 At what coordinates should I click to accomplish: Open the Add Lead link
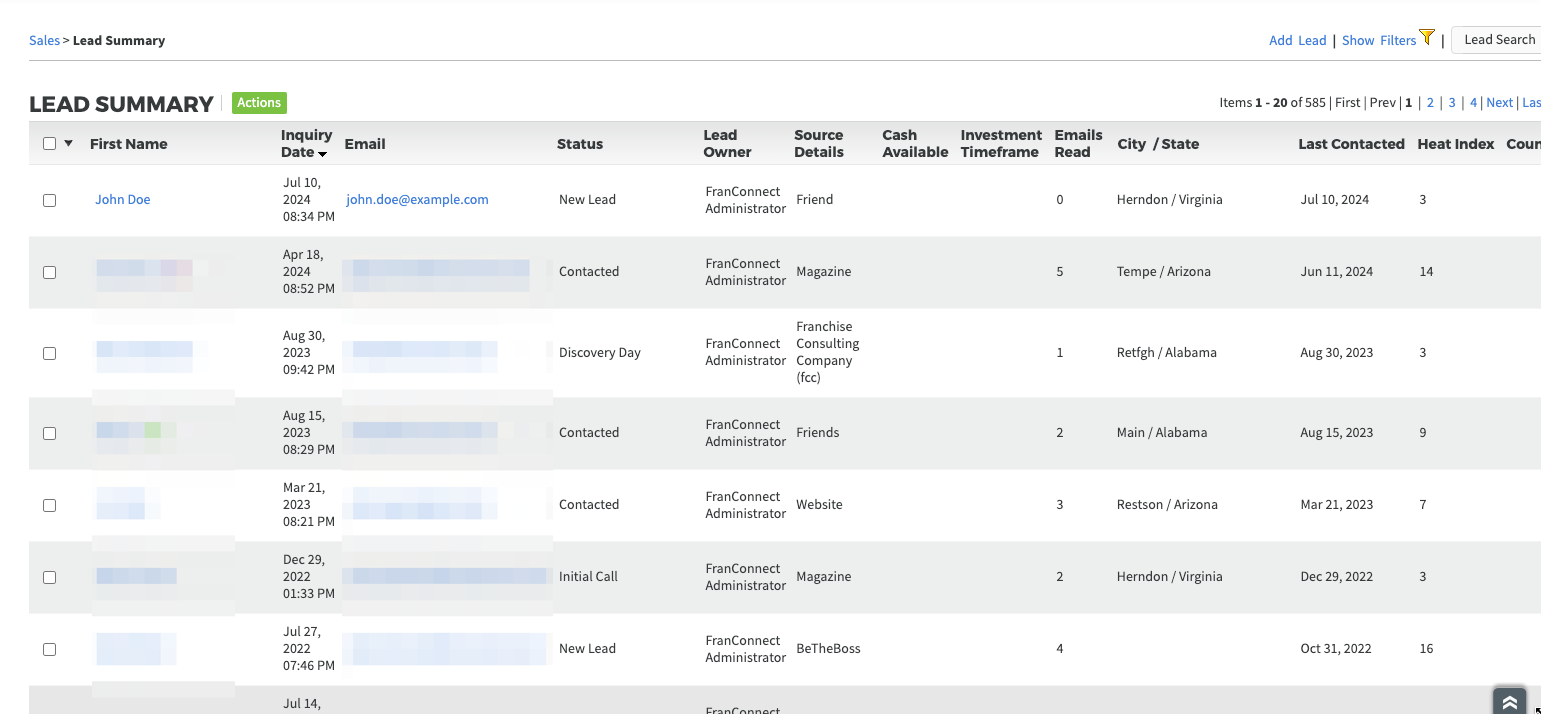click(x=1297, y=41)
